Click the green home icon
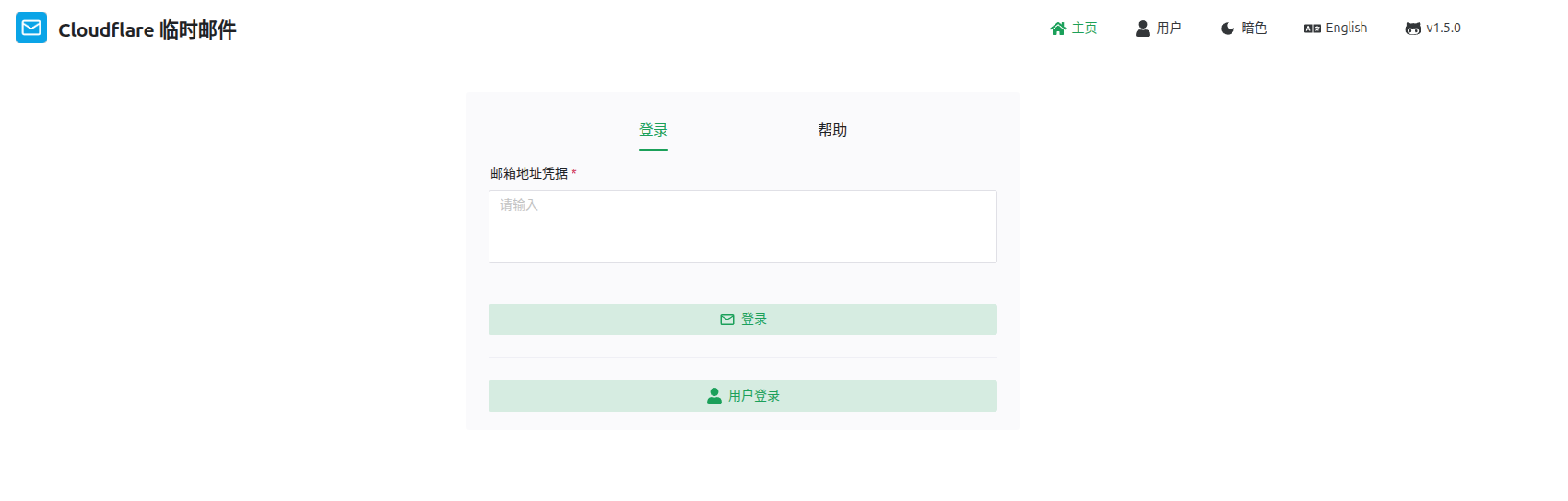The width and height of the screenshot is (1568, 501). coord(1057,29)
